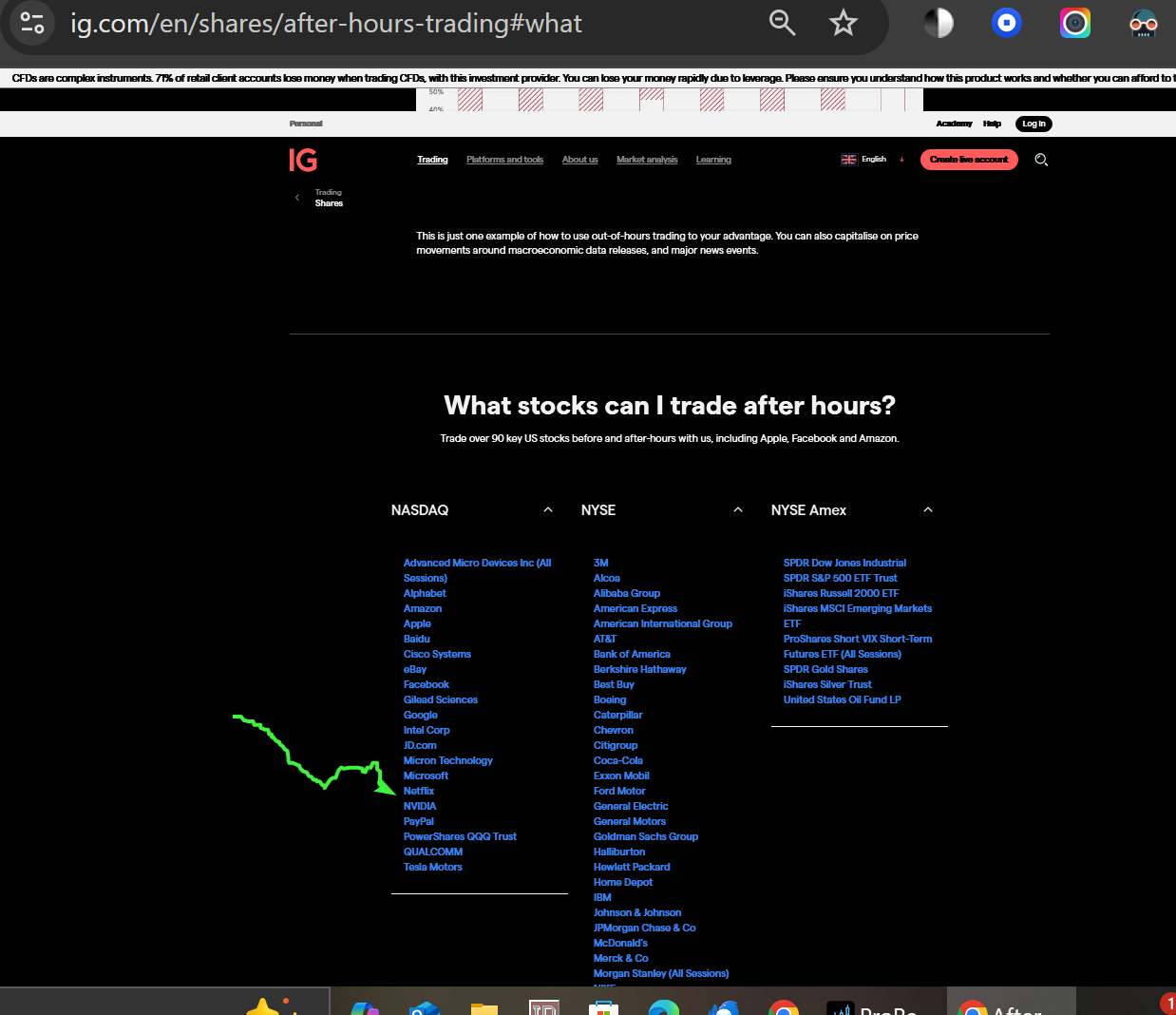The image size is (1176, 1015).
Task: Click the Shares breadcrumb
Action: (329, 203)
